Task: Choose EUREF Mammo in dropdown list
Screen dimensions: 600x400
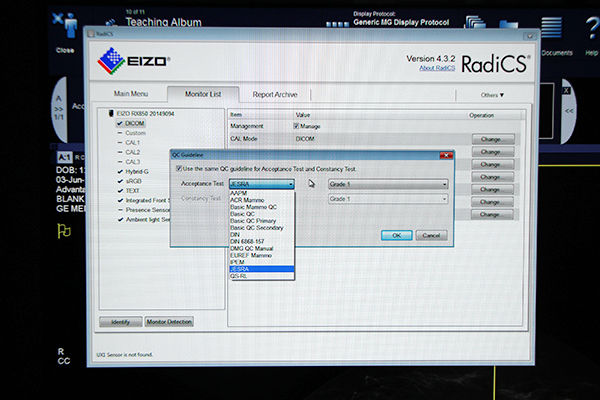Action: 252,255
